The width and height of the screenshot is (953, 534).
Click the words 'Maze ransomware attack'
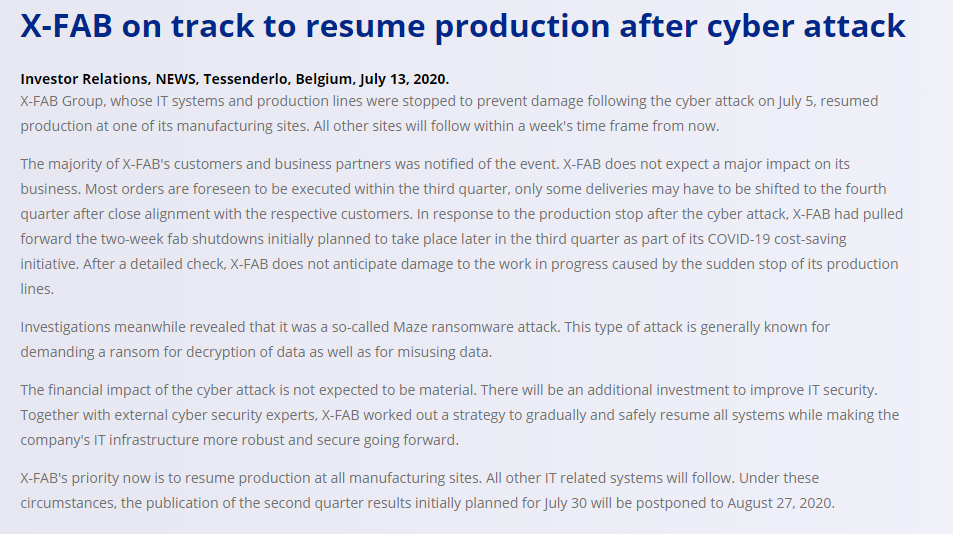click(475, 327)
